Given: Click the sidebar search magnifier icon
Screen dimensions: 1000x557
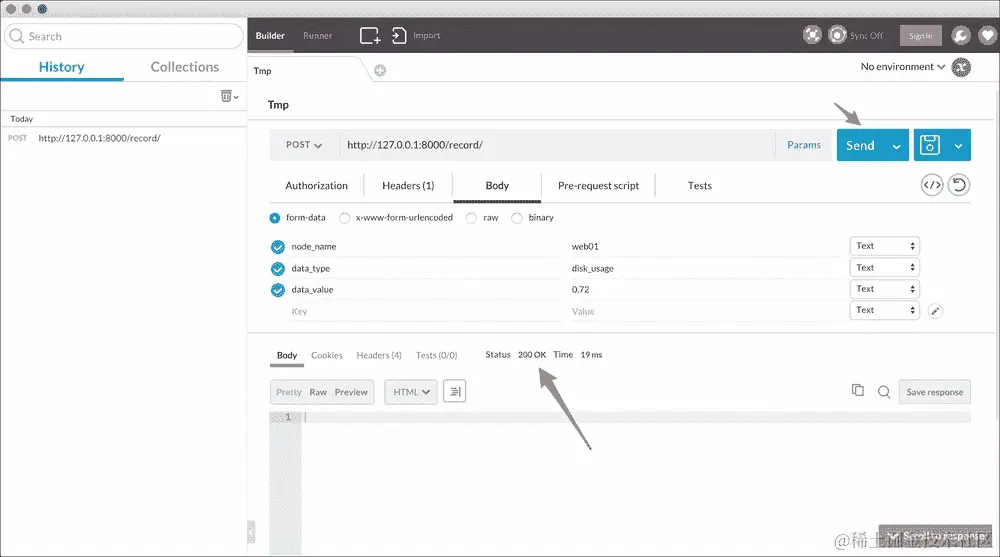Looking at the screenshot, I should tap(17, 36).
